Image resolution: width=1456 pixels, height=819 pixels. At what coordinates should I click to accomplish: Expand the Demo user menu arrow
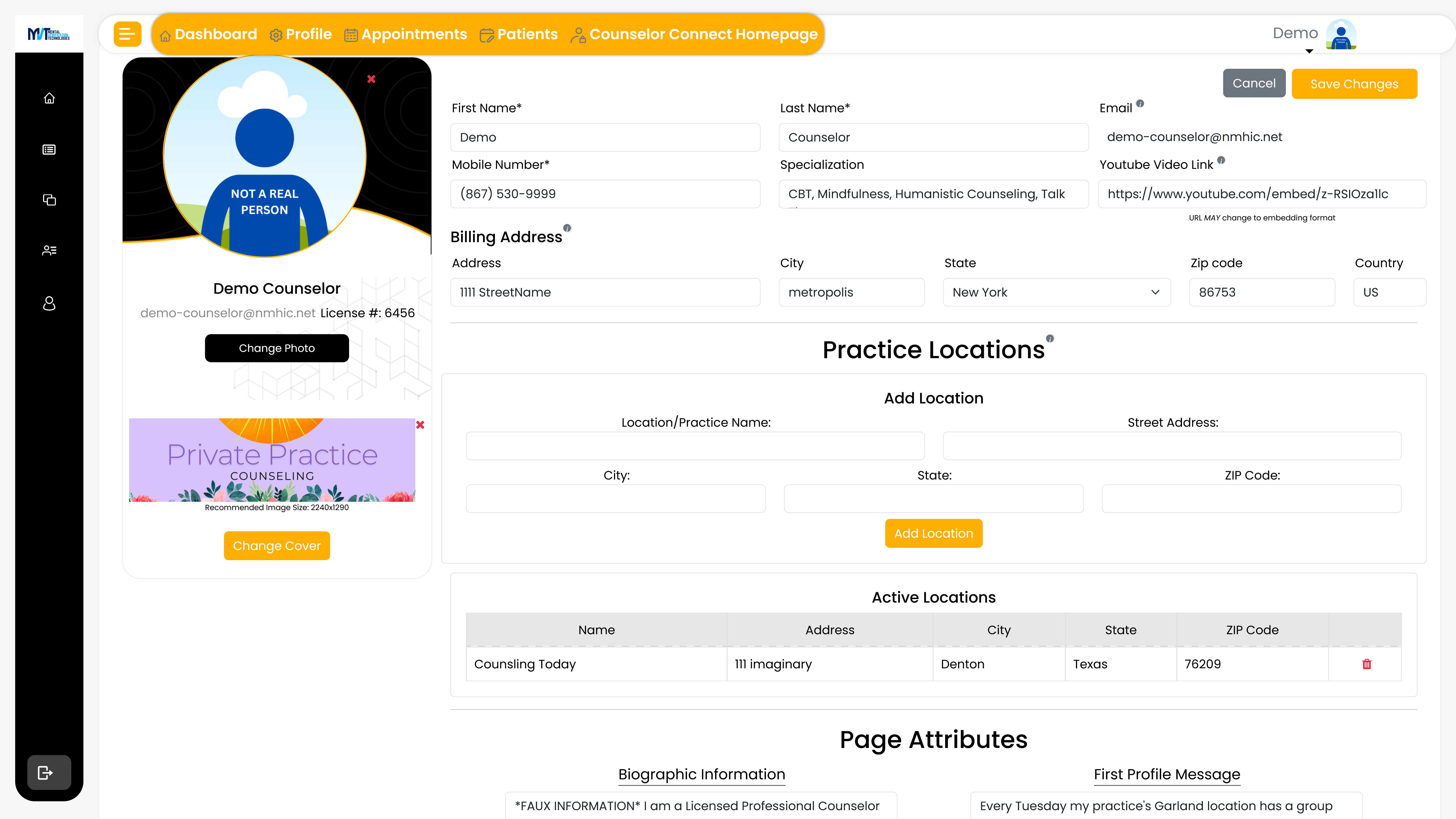(1309, 51)
